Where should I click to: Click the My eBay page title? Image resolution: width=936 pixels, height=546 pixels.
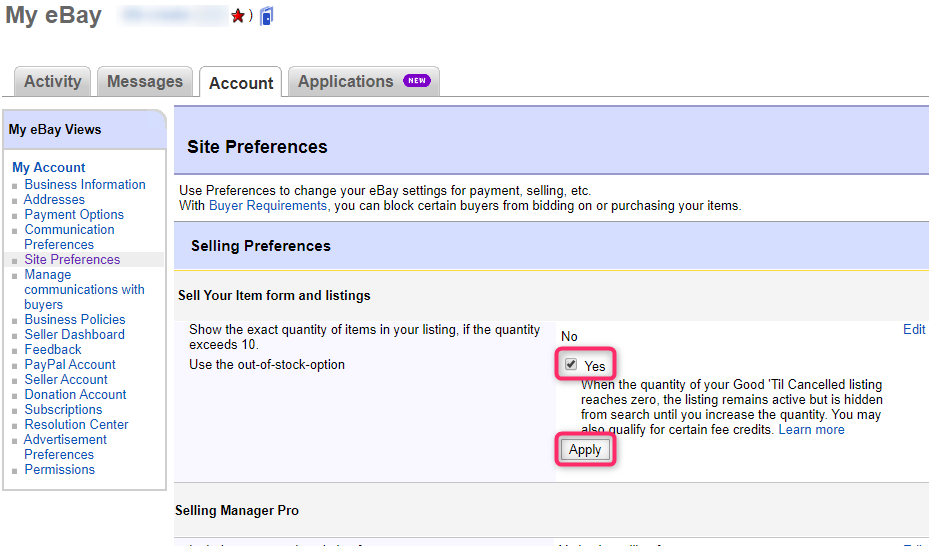[x=54, y=16]
